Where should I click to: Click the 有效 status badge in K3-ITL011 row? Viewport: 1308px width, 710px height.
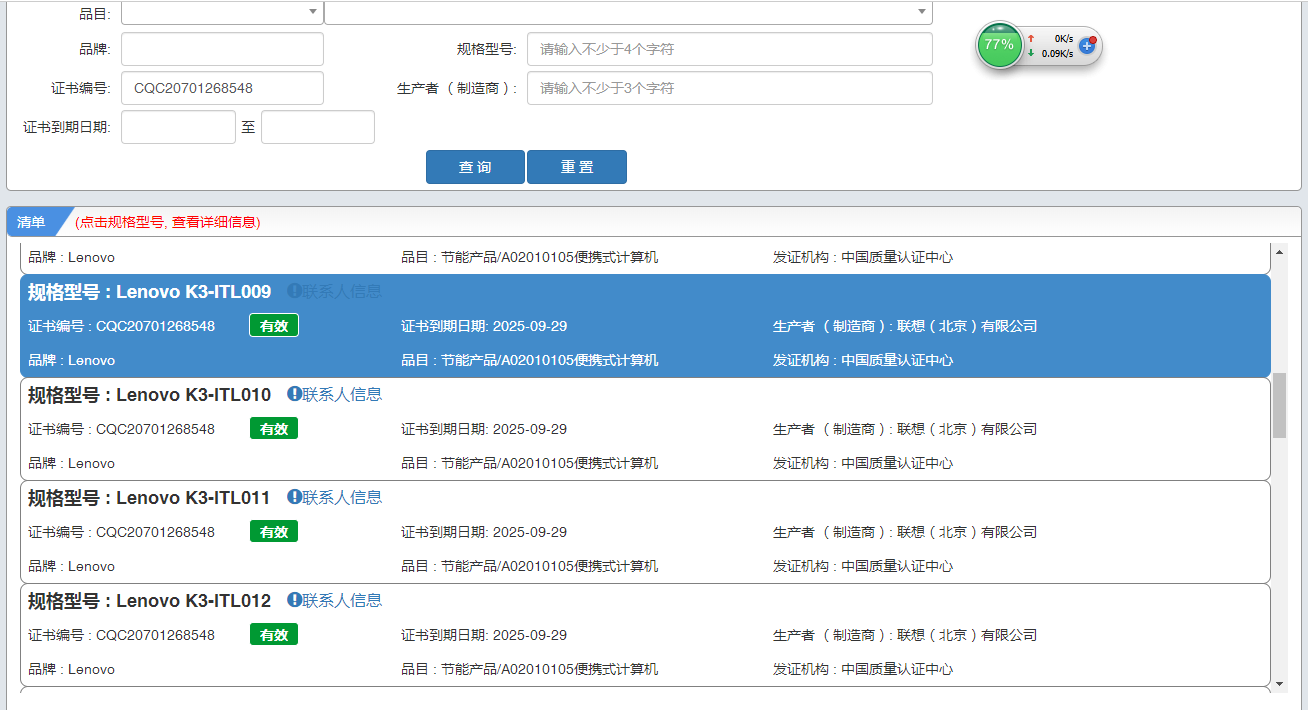(274, 532)
